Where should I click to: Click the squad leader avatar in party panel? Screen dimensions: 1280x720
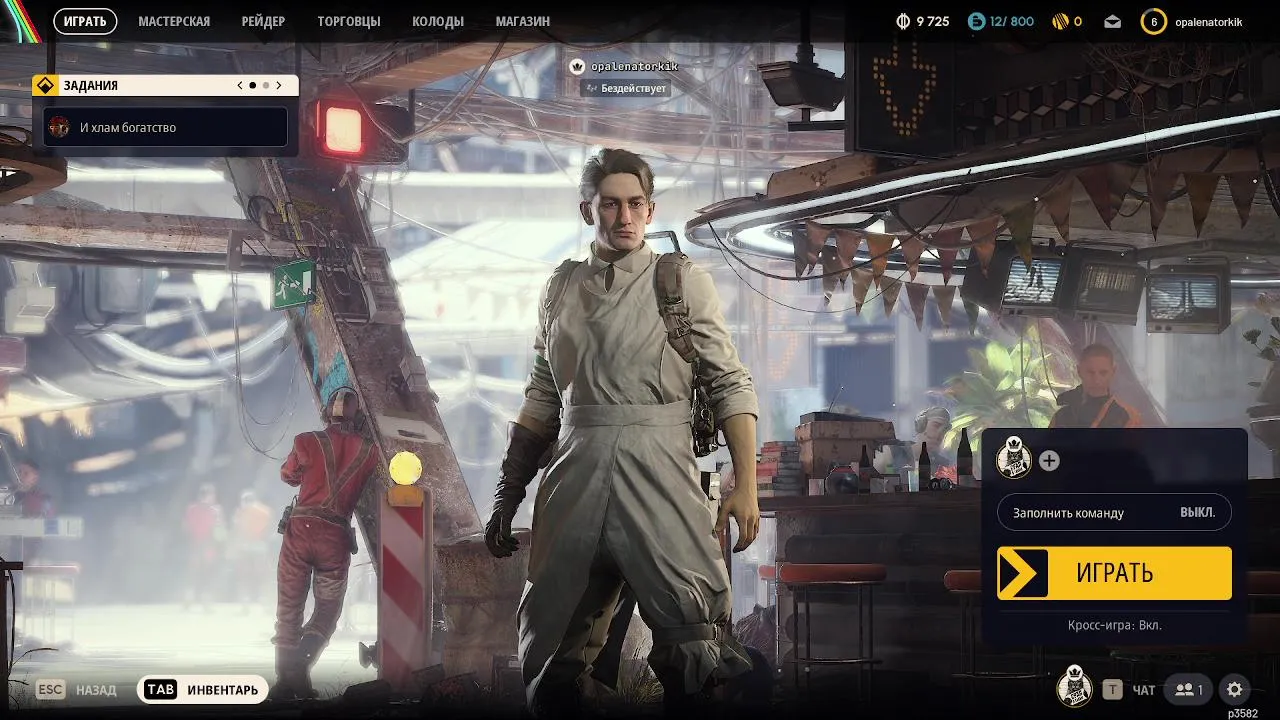(x=1014, y=460)
